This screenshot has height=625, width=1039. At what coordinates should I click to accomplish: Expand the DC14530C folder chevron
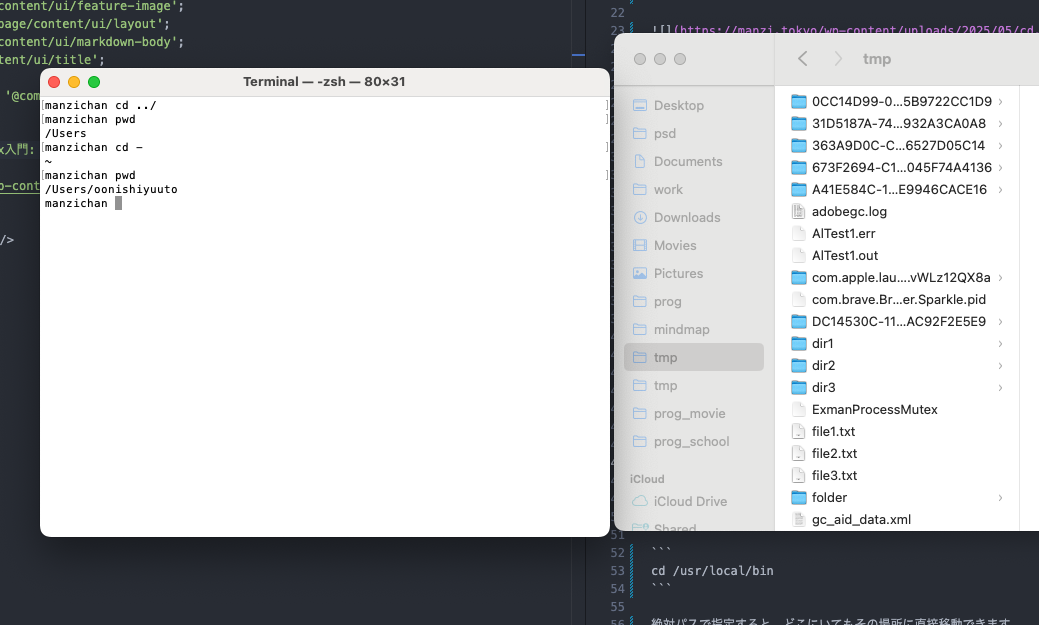pyautogui.click(x=1001, y=321)
